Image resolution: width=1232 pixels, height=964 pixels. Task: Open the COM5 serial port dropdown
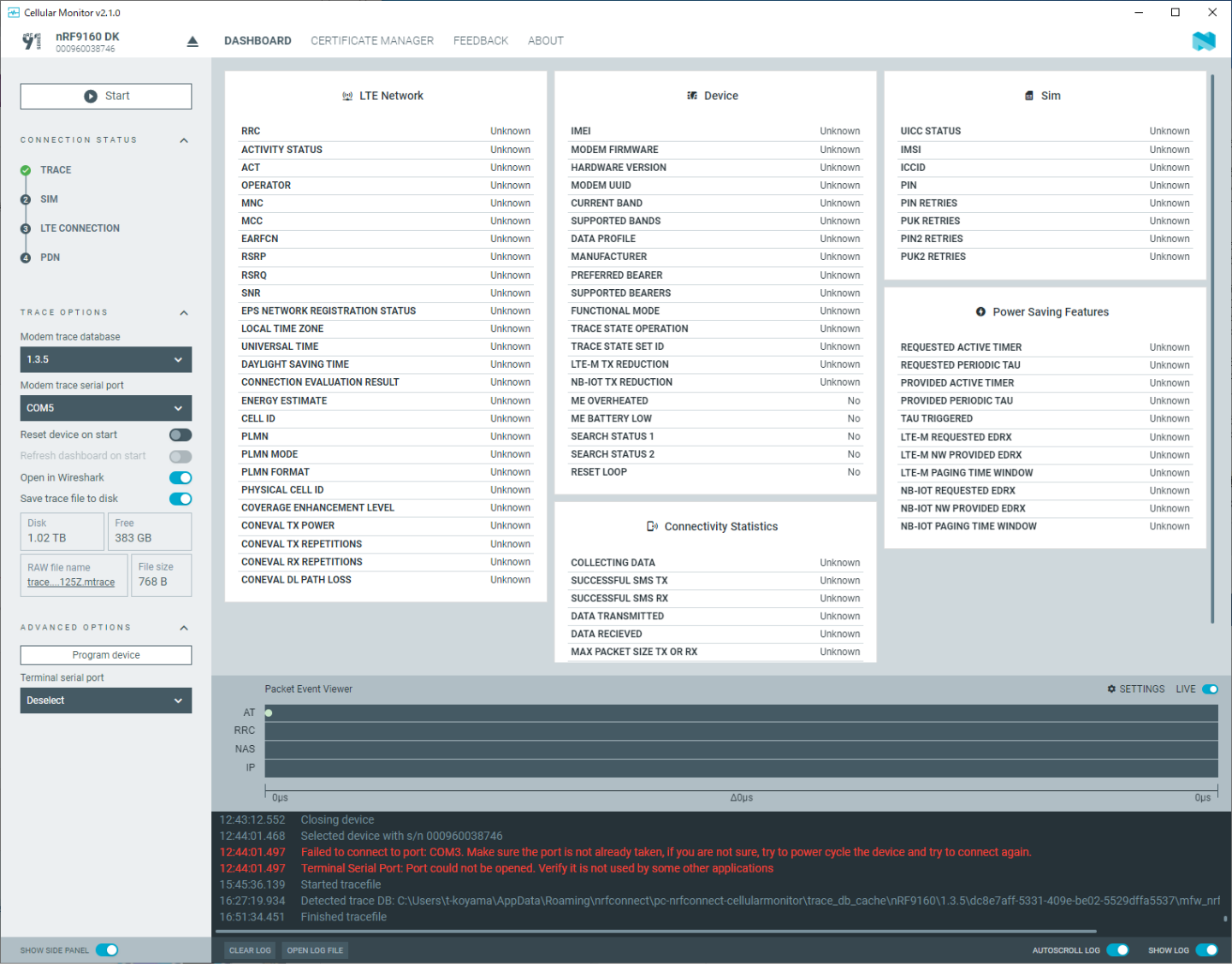click(x=106, y=408)
